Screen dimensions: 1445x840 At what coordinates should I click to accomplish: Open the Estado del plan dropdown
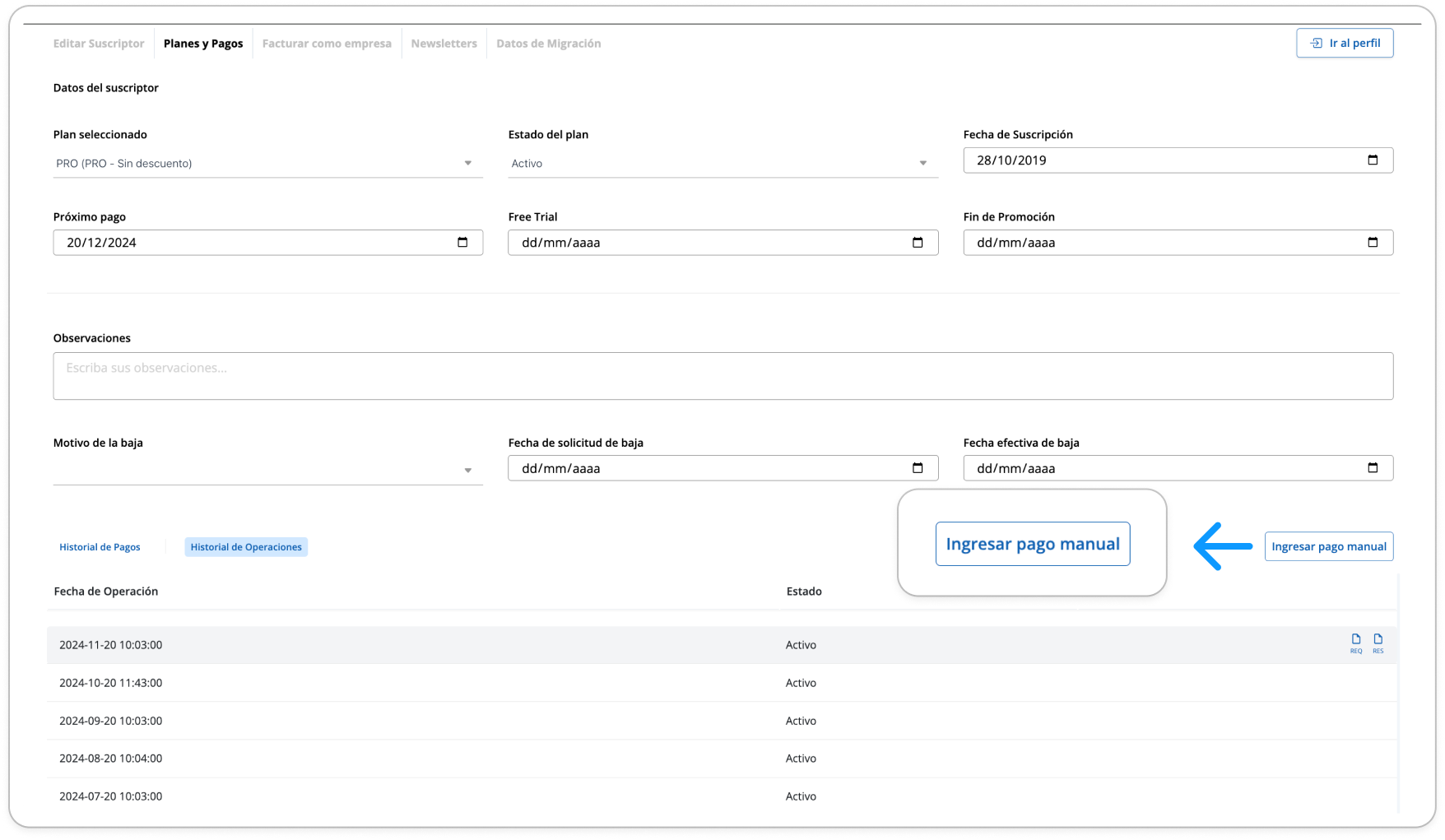tap(722, 164)
